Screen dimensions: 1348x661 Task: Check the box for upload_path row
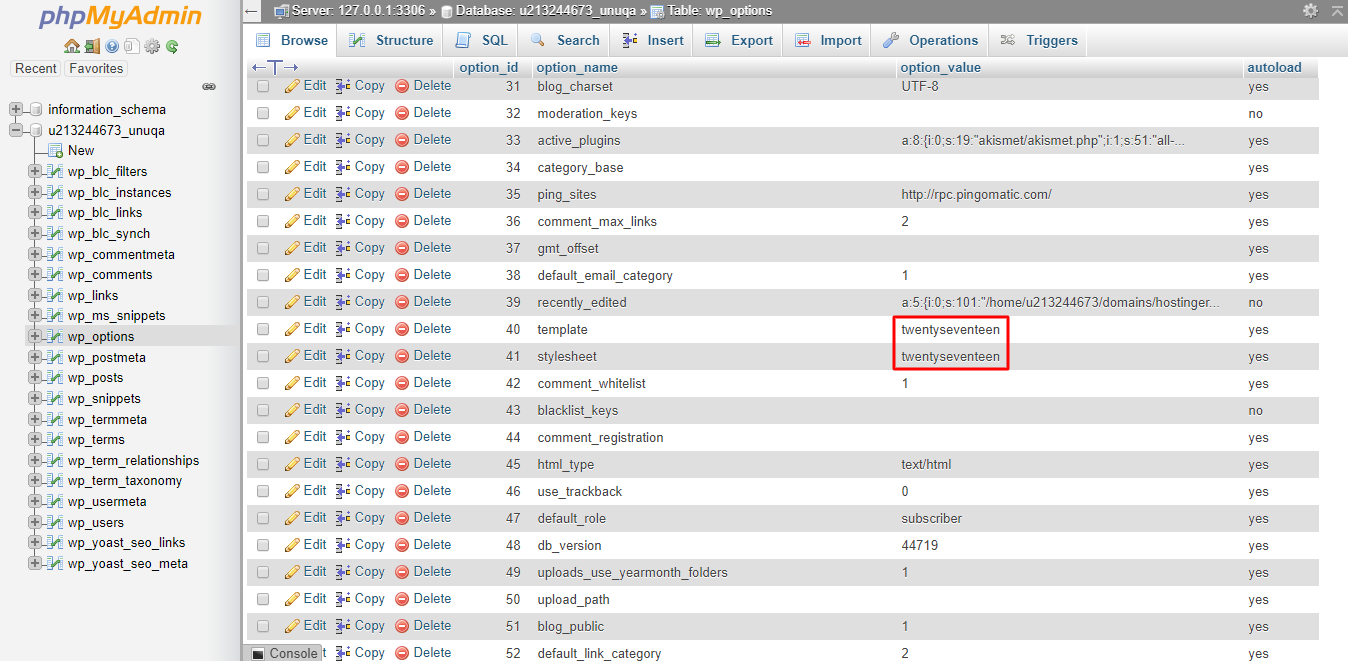click(263, 599)
